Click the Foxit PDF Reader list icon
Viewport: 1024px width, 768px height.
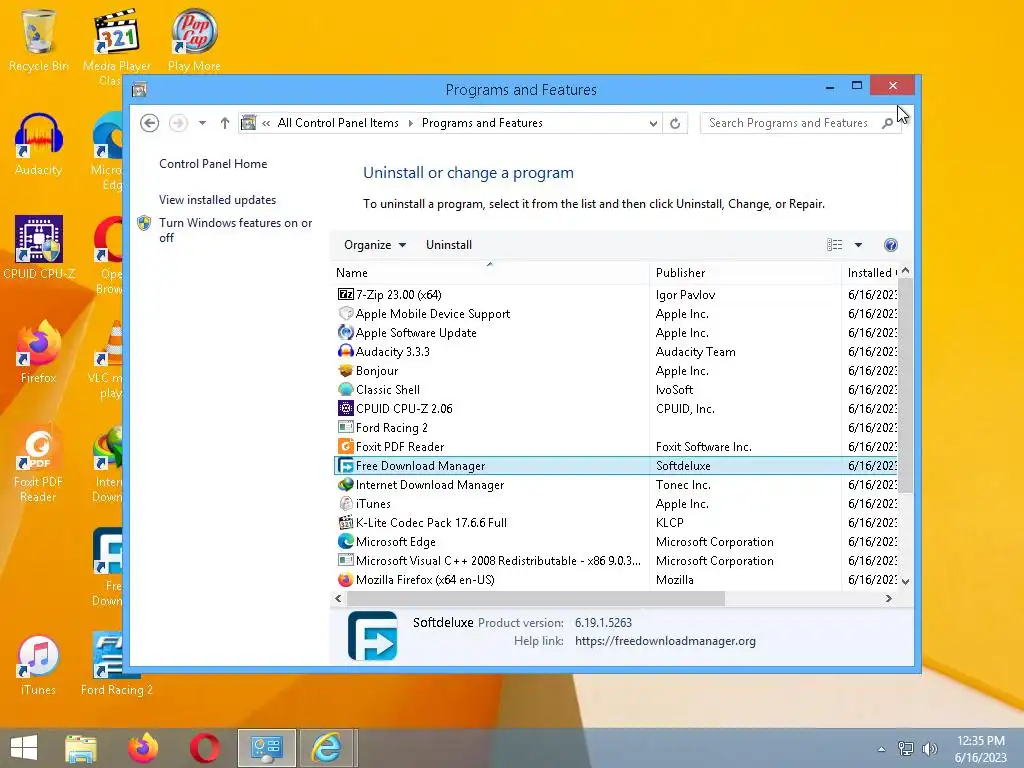(345, 447)
